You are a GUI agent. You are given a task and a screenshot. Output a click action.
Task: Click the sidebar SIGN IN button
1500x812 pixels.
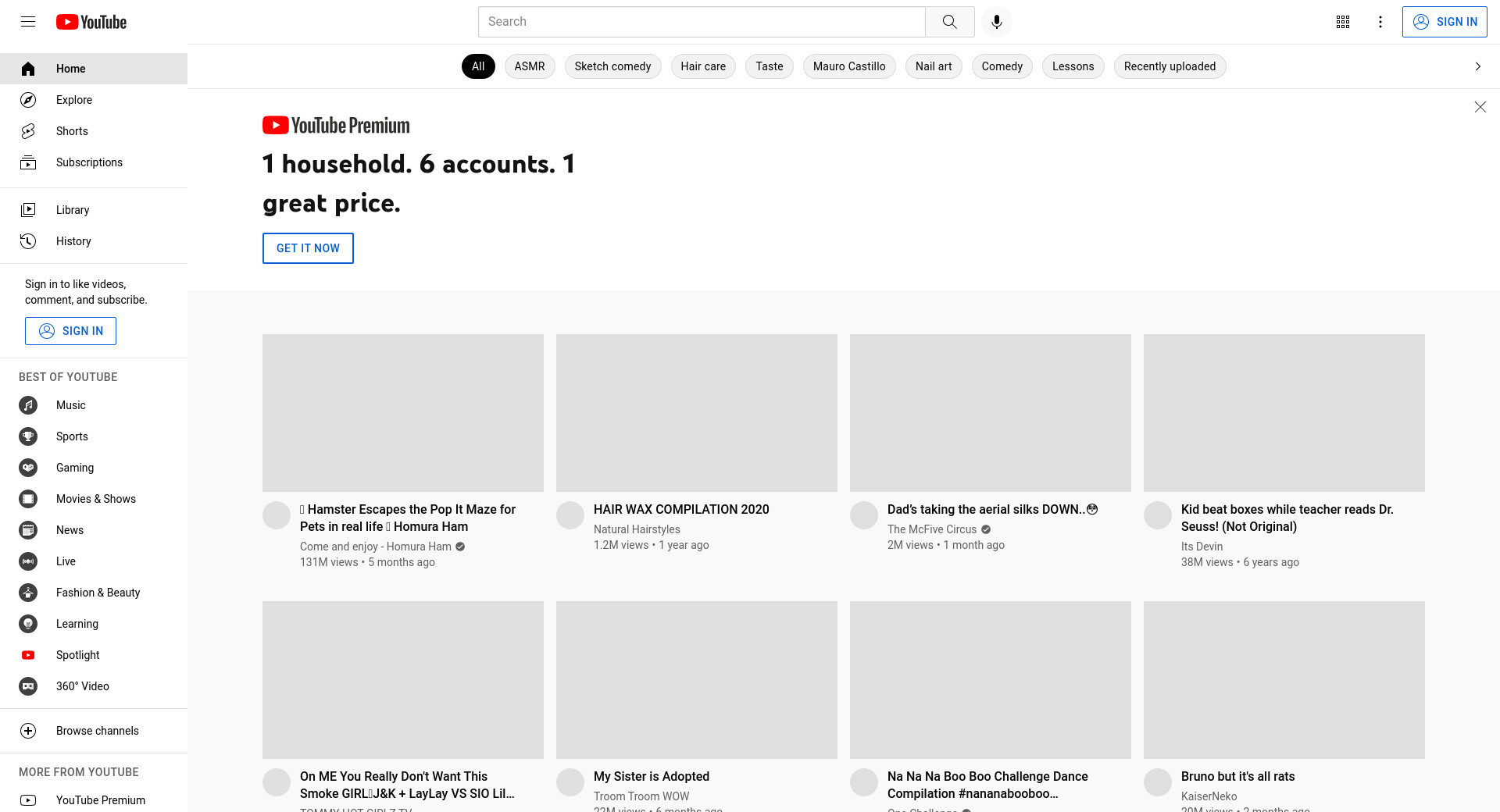pyautogui.click(x=70, y=331)
